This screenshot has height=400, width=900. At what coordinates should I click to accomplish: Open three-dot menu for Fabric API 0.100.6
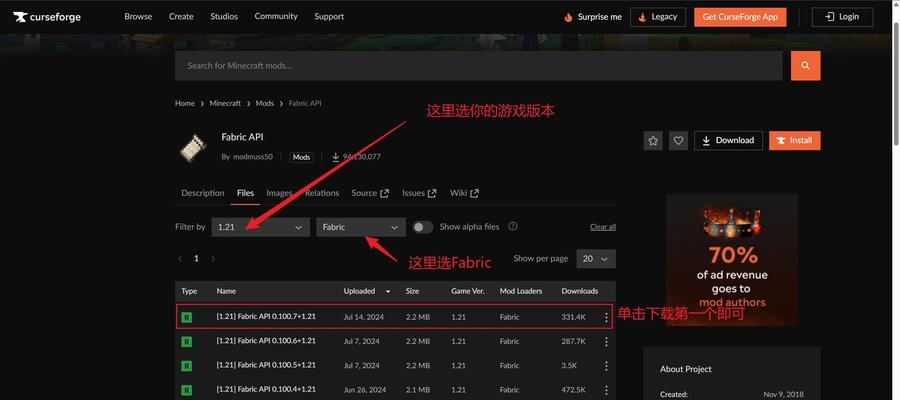click(x=606, y=341)
